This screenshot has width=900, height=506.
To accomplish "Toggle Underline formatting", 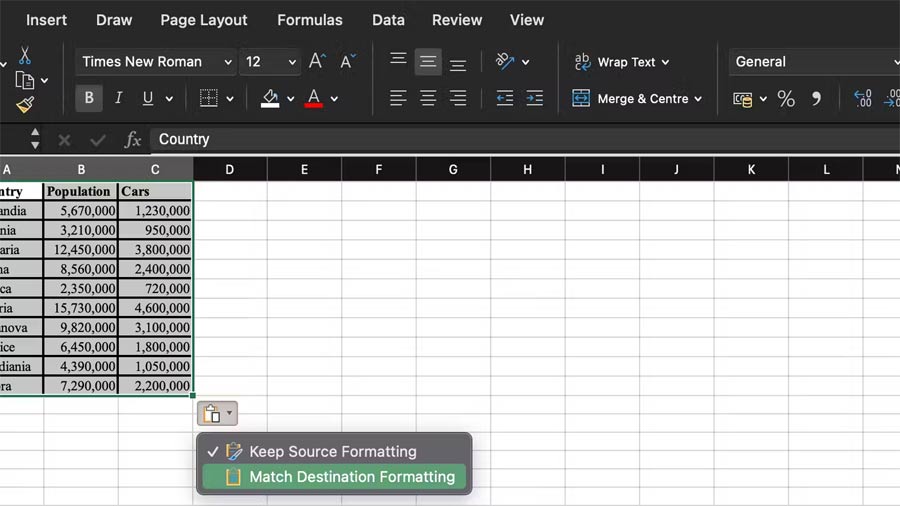I will pos(148,98).
